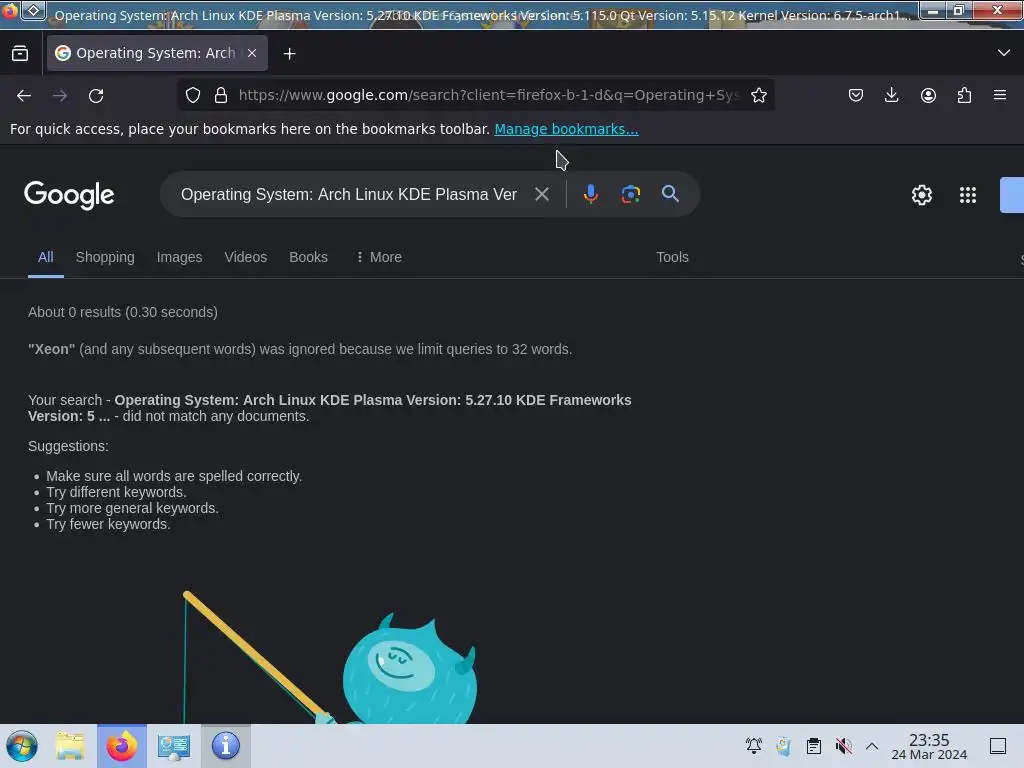
Task: Switch to Videos results tab
Action: [246, 257]
